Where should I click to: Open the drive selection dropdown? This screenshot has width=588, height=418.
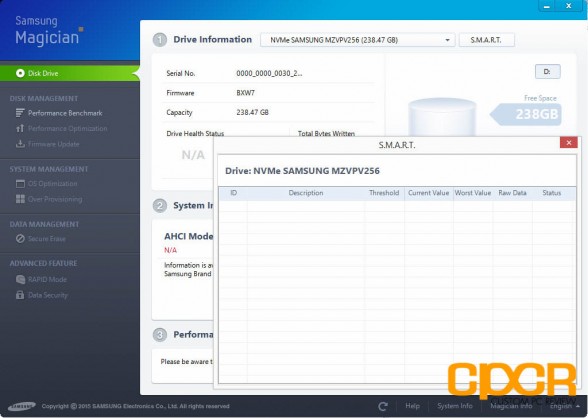(358, 40)
